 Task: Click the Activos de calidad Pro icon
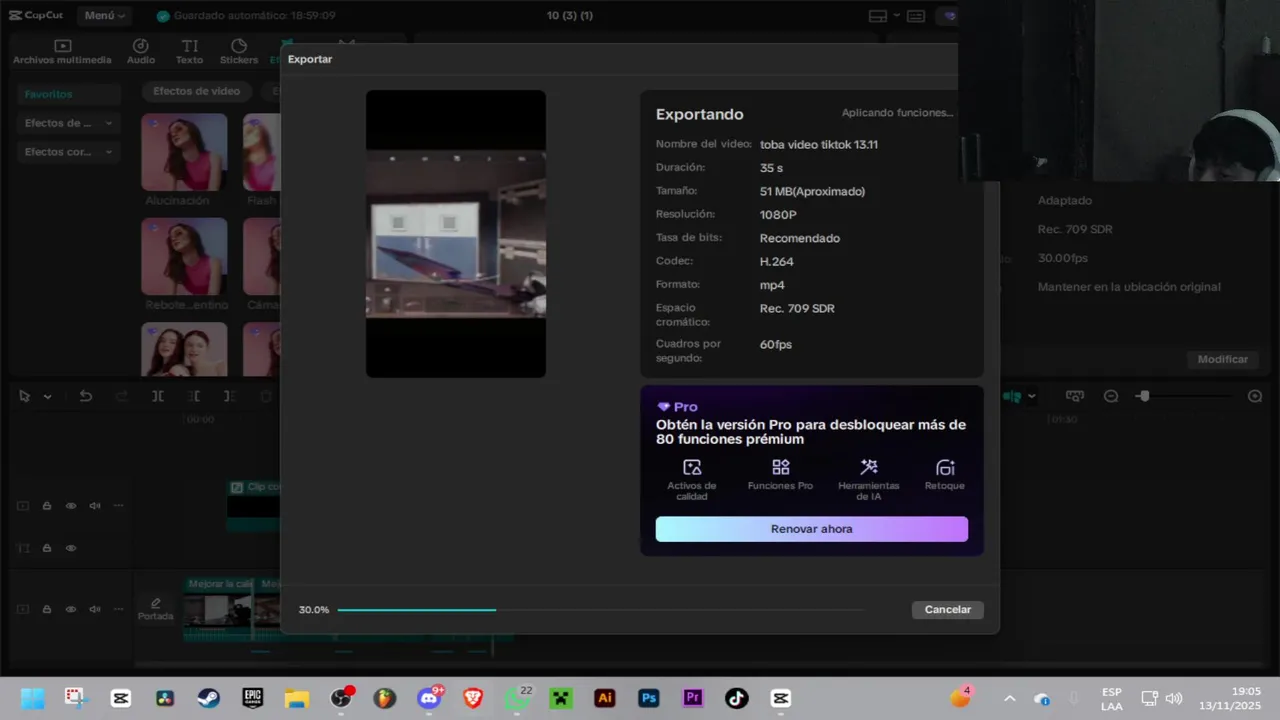(692, 467)
